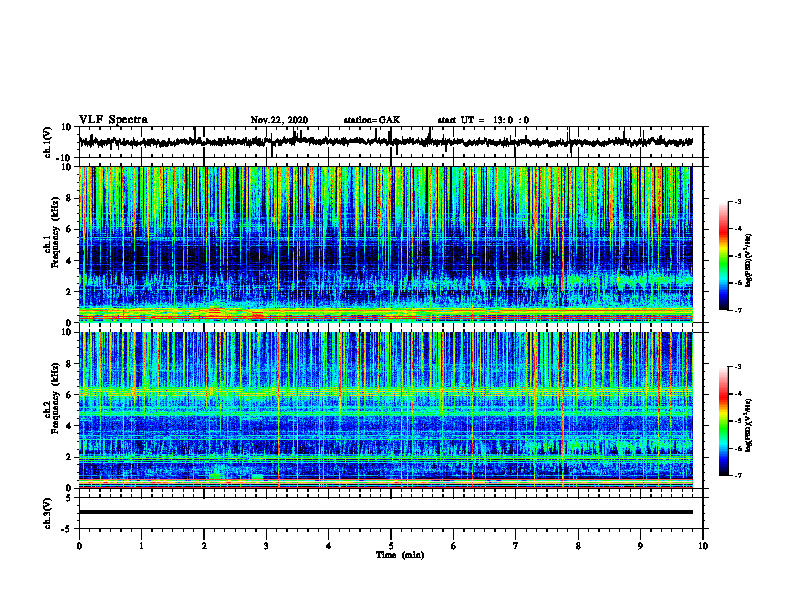Click the time axis tick label '1'
This screenshot has width=792, height=612.
click(x=141, y=546)
